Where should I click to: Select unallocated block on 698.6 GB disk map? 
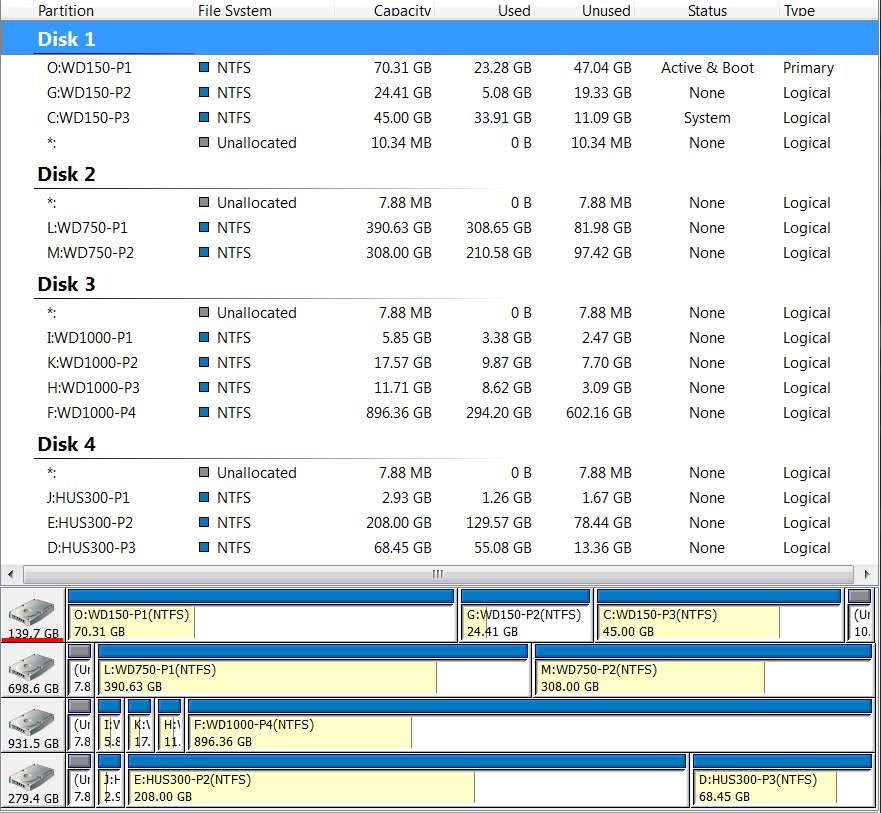point(80,670)
